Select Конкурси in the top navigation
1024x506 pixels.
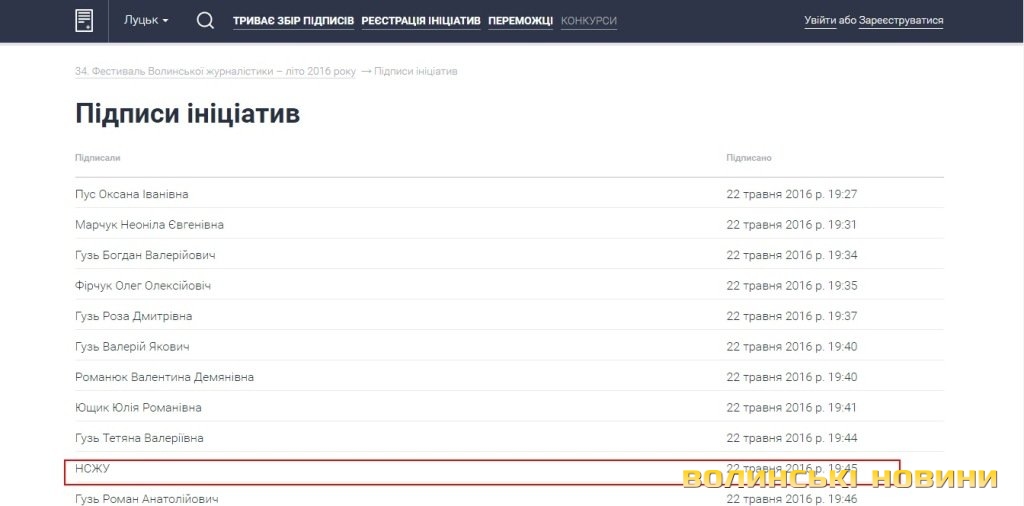[589, 21]
